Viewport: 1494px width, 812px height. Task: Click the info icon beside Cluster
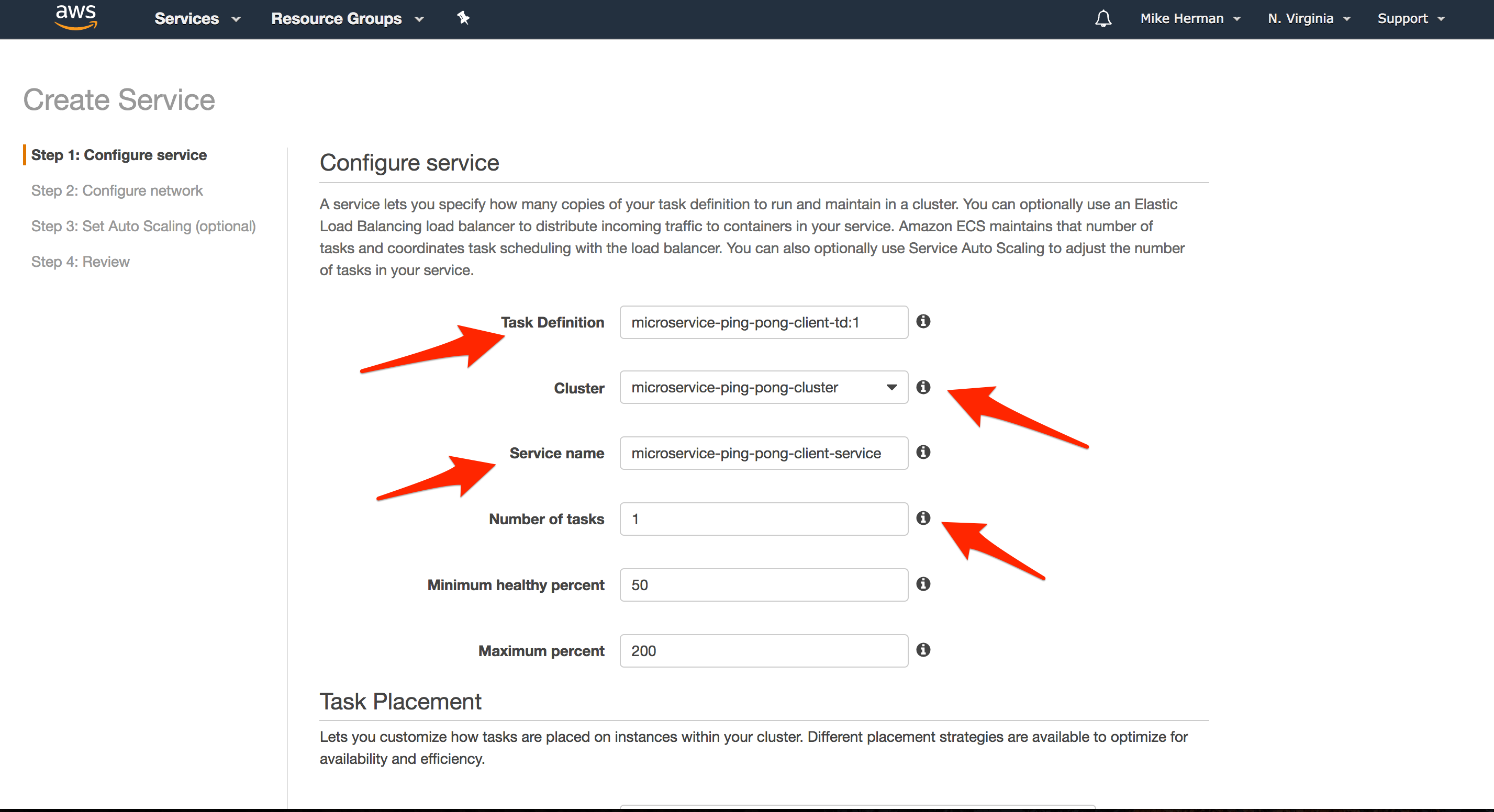[923, 388]
